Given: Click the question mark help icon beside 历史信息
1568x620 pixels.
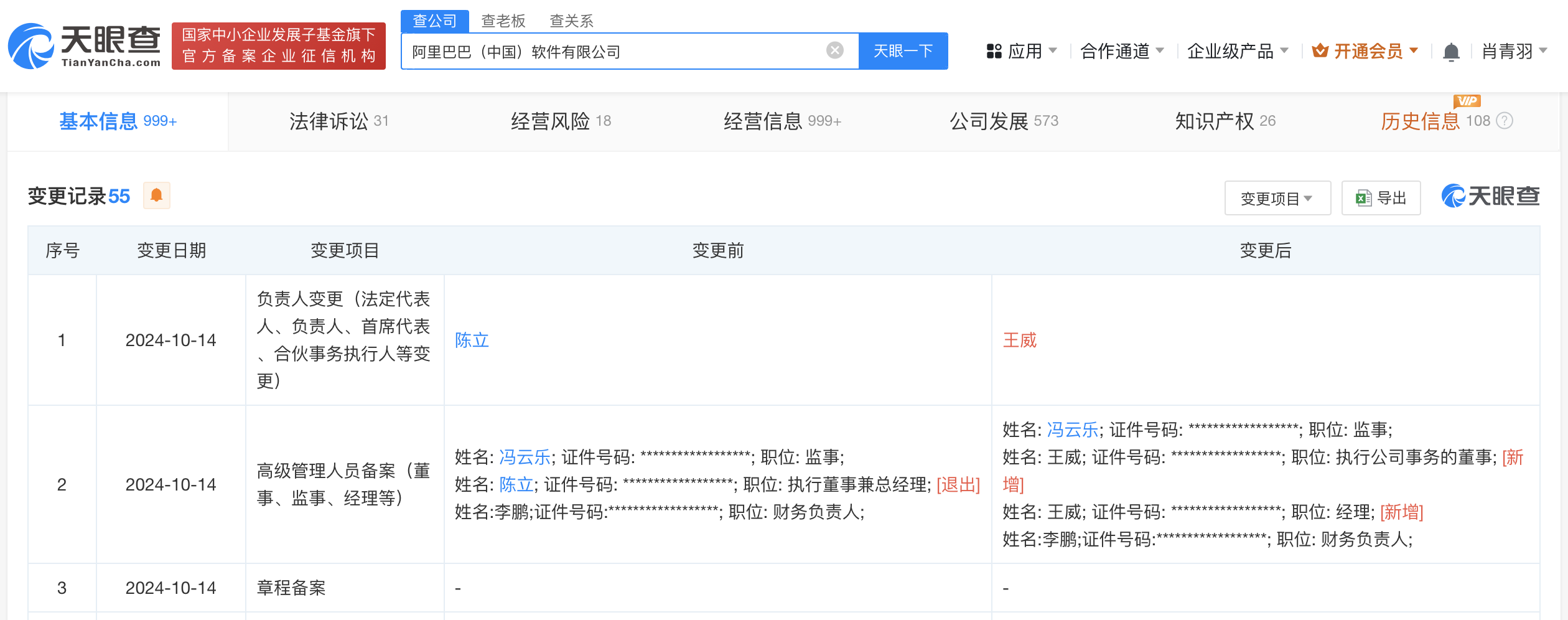Looking at the screenshot, I should click(1505, 121).
